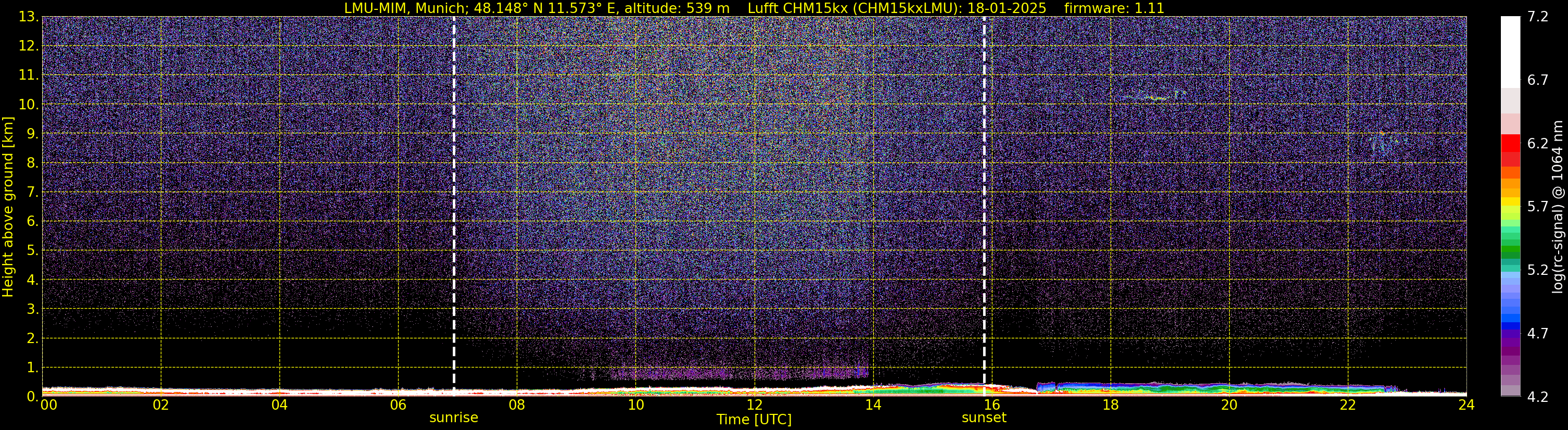Click 'firmware: 1.11' in the title
Viewport: 1568px width, 430px height.
coord(1114,8)
